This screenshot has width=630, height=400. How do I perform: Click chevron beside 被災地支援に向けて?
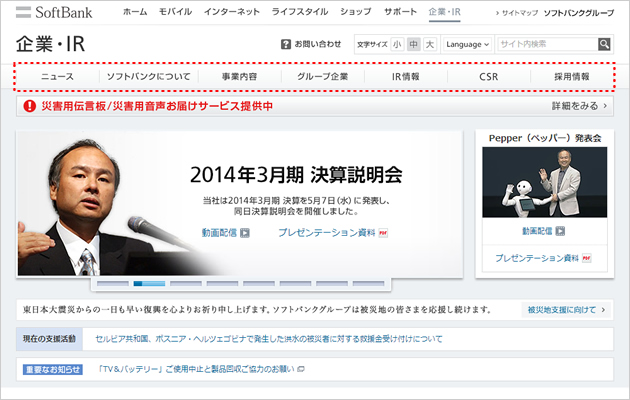coord(603,310)
